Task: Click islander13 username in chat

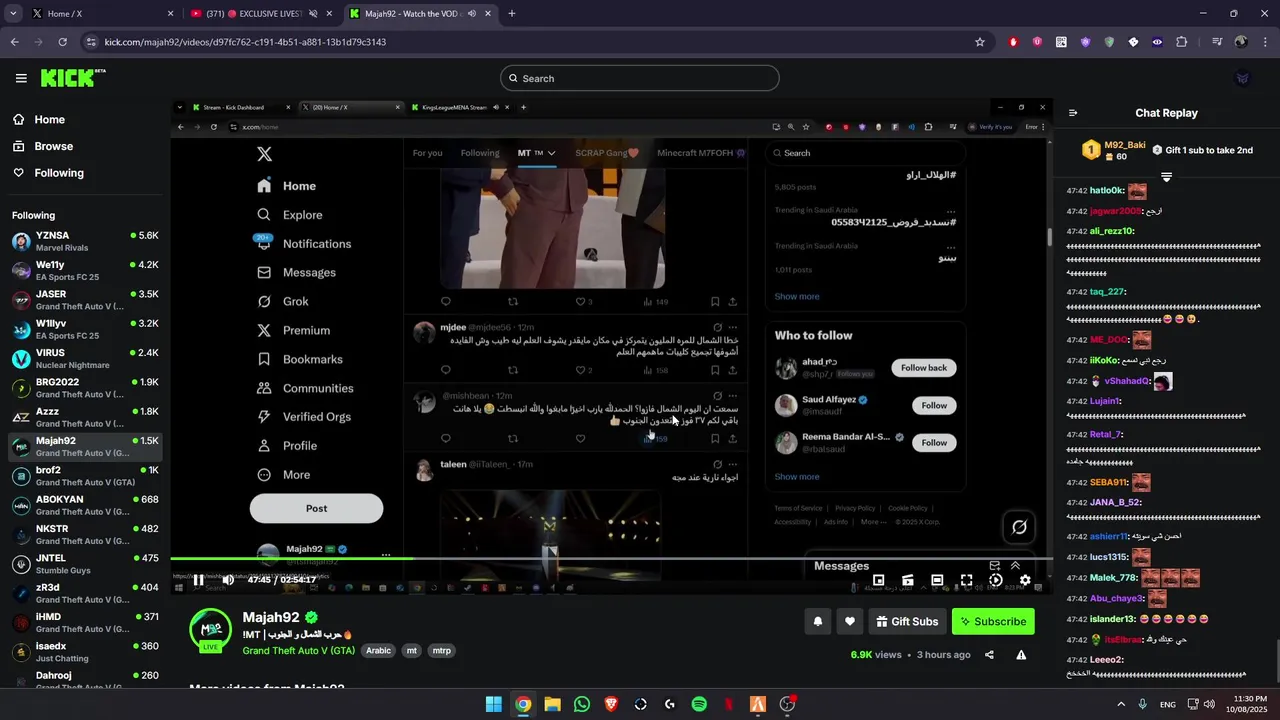Action: [x=1112, y=619]
